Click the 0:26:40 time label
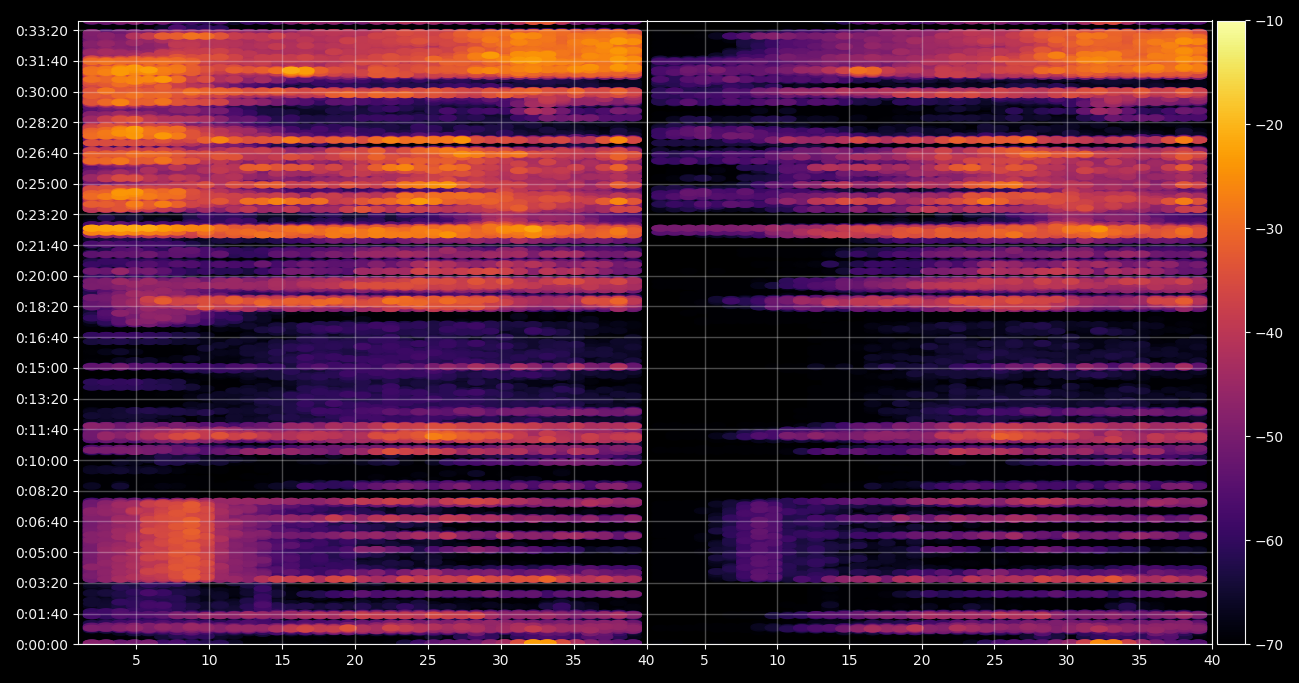This screenshot has height=683, width=1299. pos(42,154)
